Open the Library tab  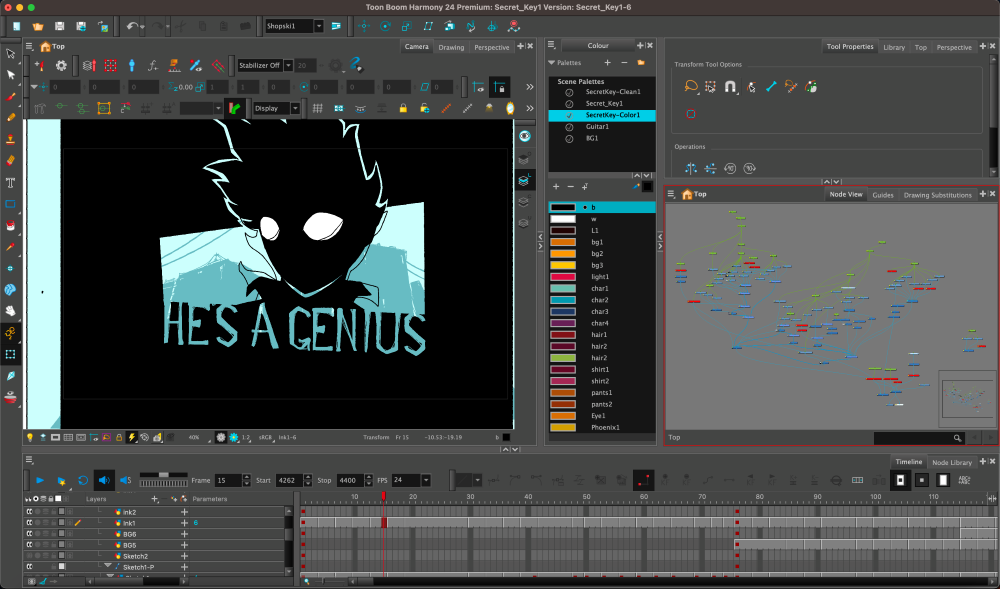click(894, 47)
